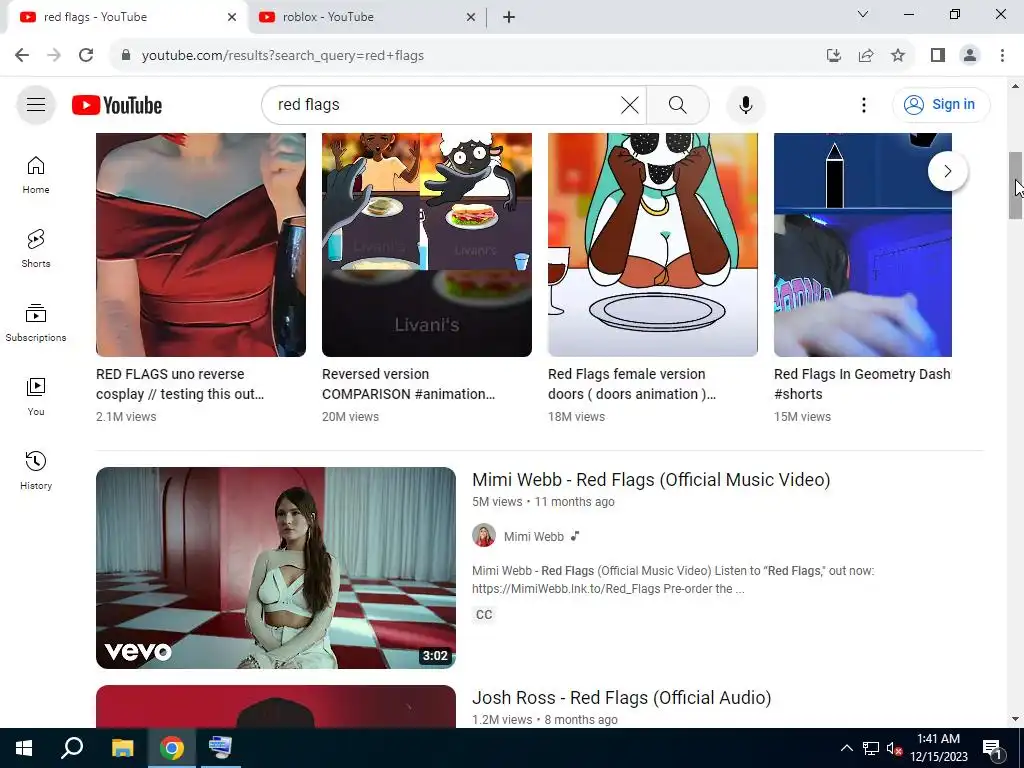
Task: Open the YouTube hamburger guide menu
Action: (x=36, y=104)
